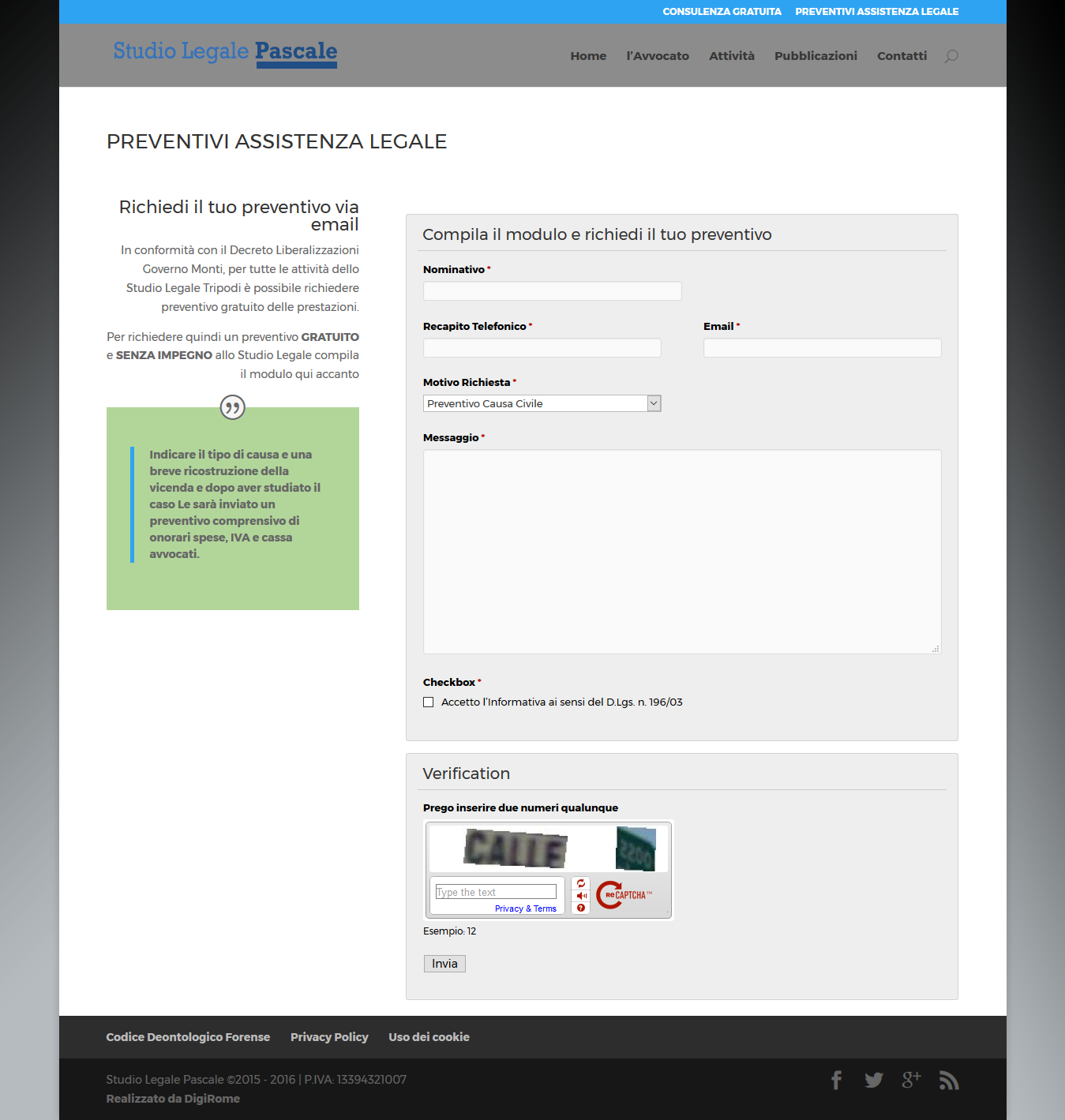Focus the Email input field
Screen dimensions: 1065x1120
(x=822, y=348)
